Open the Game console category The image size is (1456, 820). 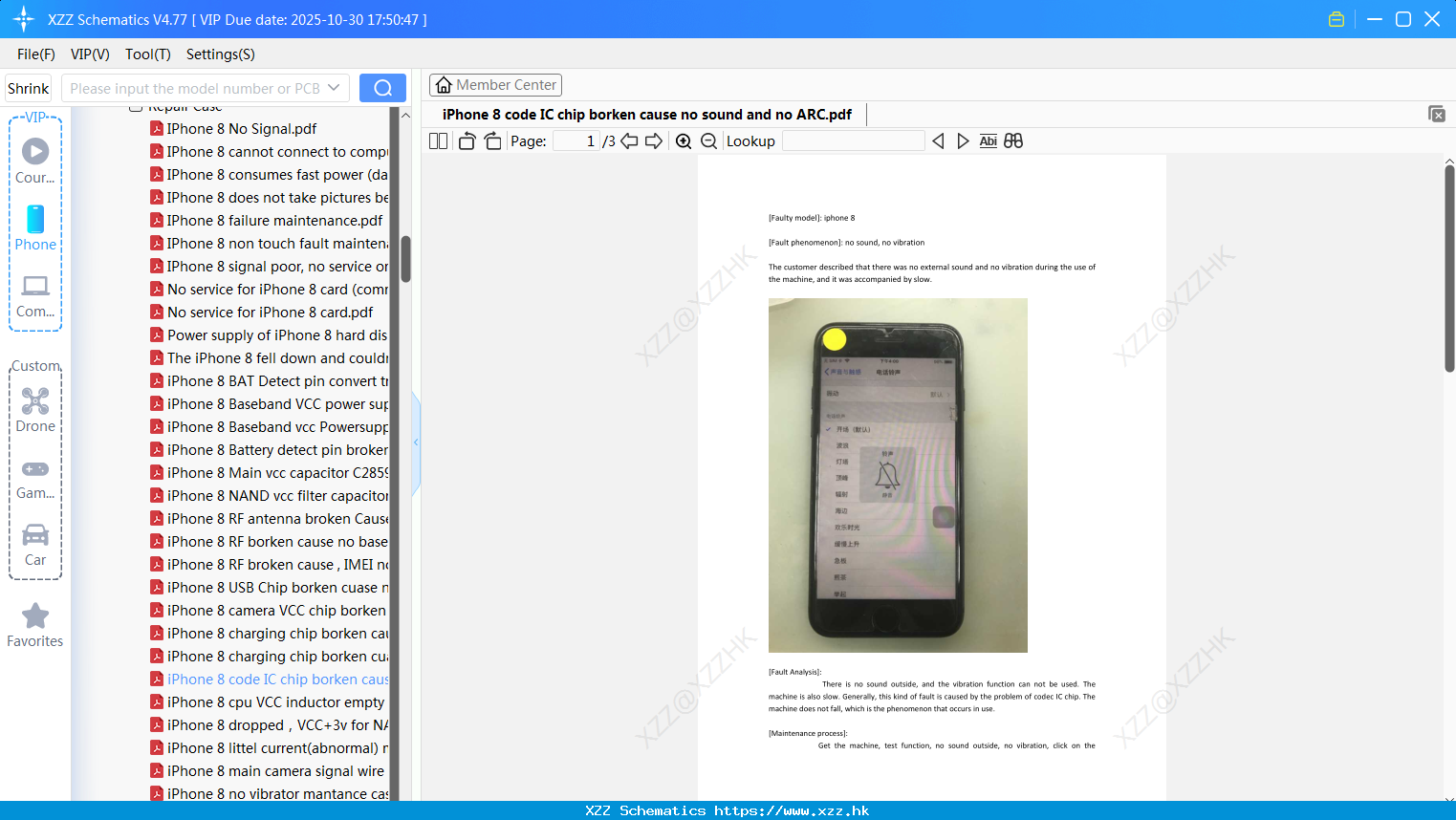(35, 479)
